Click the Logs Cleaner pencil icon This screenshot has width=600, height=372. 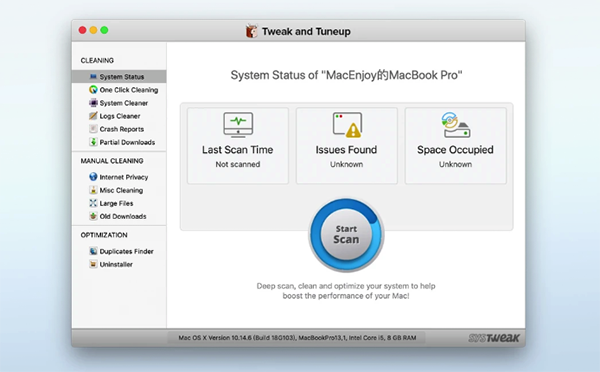93,116
